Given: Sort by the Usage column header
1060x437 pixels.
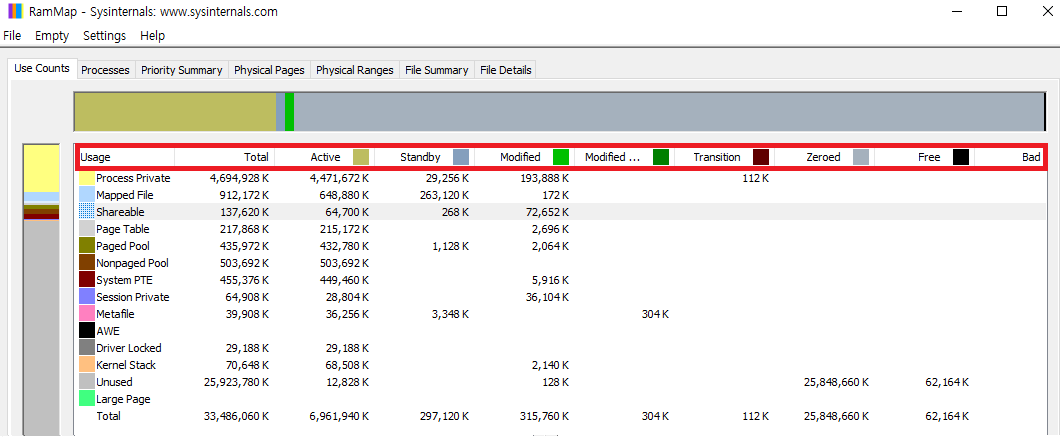Looking at the screenshot, I should coord(126,157).
